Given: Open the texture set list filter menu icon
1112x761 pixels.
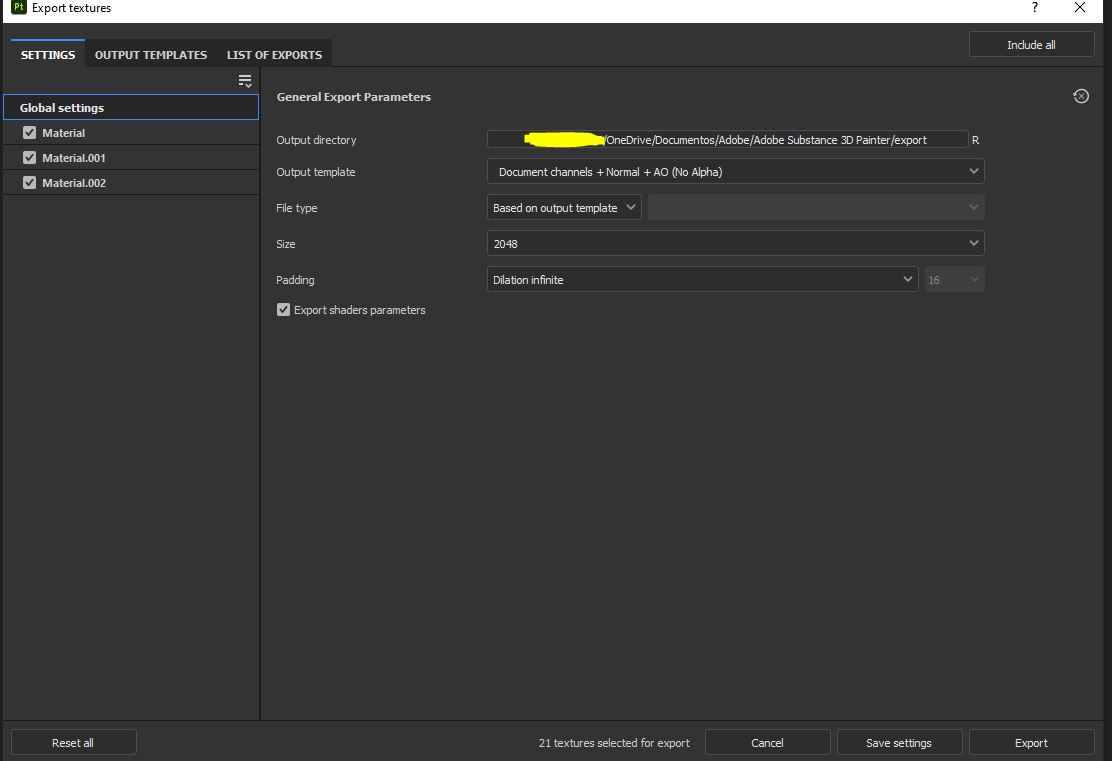Looking at the screenshot, I should click(x=244, y=80).
